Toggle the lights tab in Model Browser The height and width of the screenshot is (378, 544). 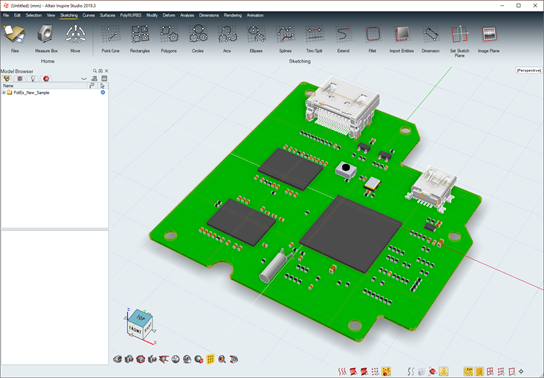(x=33, y=79)
